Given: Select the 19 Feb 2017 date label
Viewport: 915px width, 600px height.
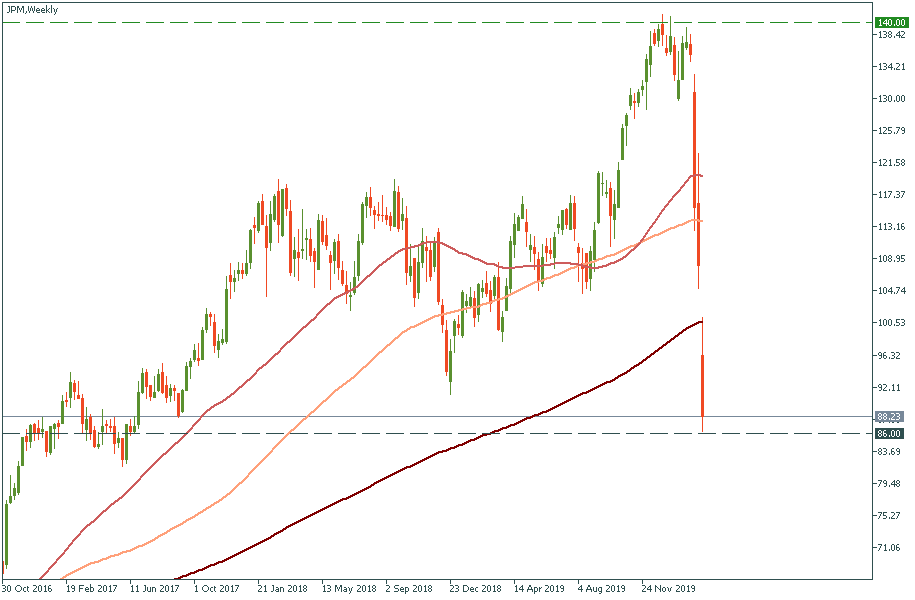Looking at the screenshot, I should click(x=91, y=589).
